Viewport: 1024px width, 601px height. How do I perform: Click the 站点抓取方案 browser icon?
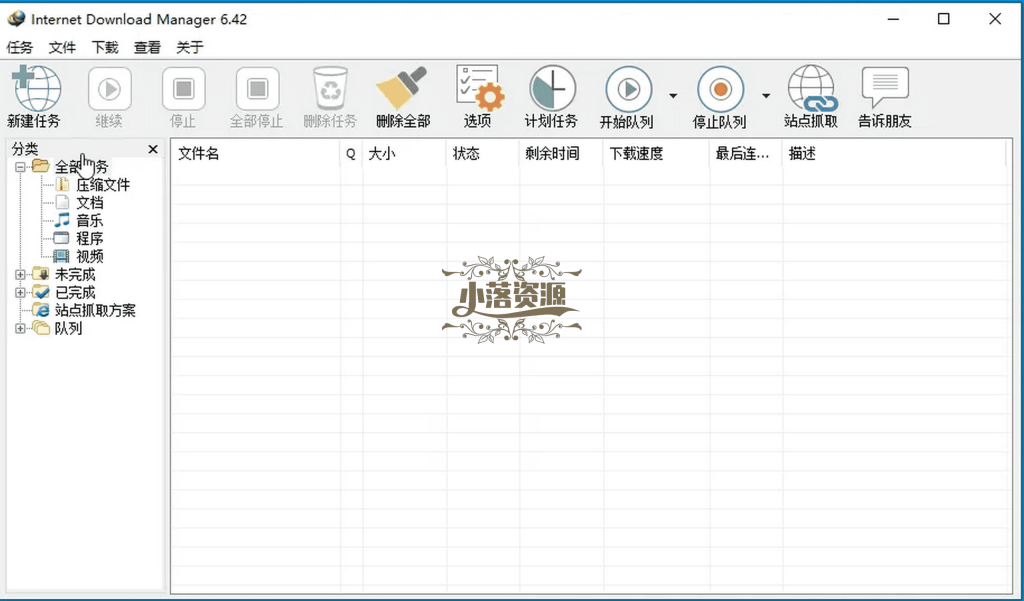point(41,310)
